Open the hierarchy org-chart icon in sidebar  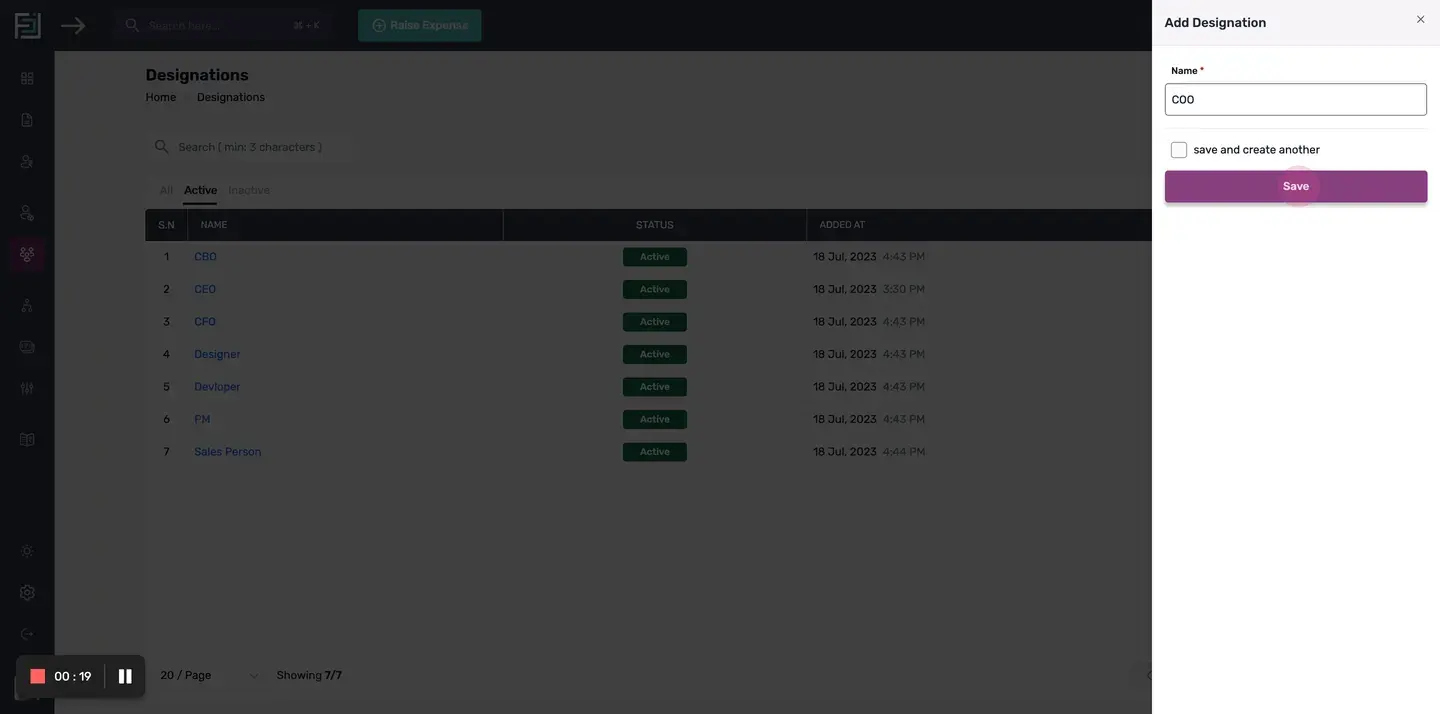coord(27,305)
